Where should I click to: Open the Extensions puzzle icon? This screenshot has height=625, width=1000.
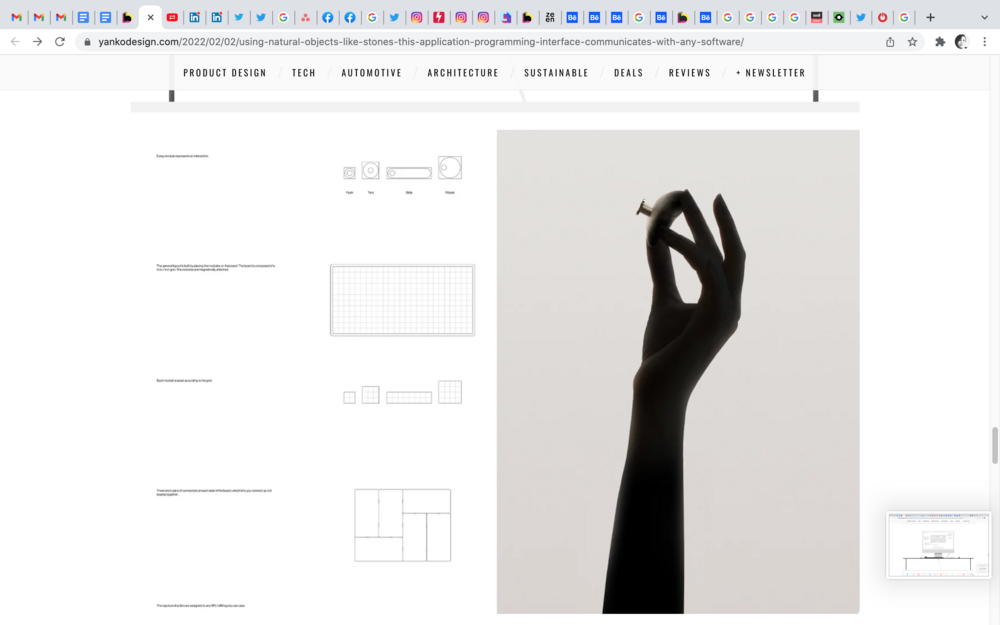pyautogui.click(x=940, y=42)
